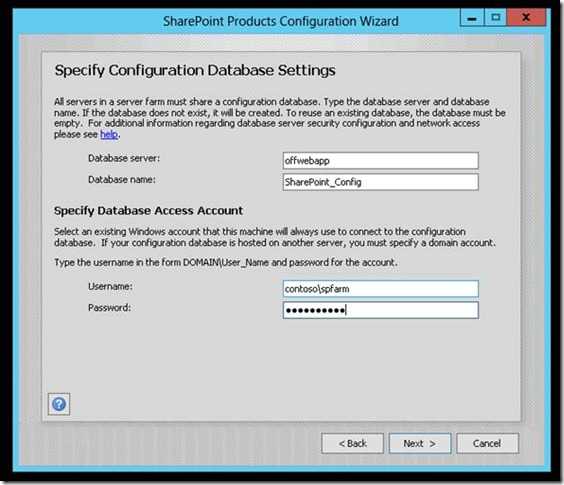This screenshot has width=564, height=485.
Task: Click Specify Configuration Database Settings heading
Action: 195,71
